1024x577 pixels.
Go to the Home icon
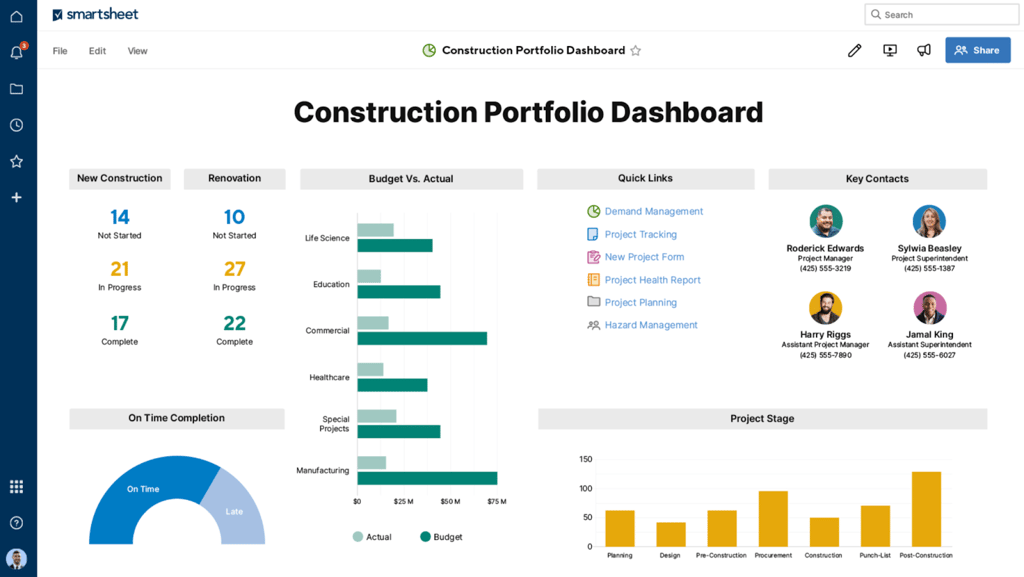[x=15, y=16]
